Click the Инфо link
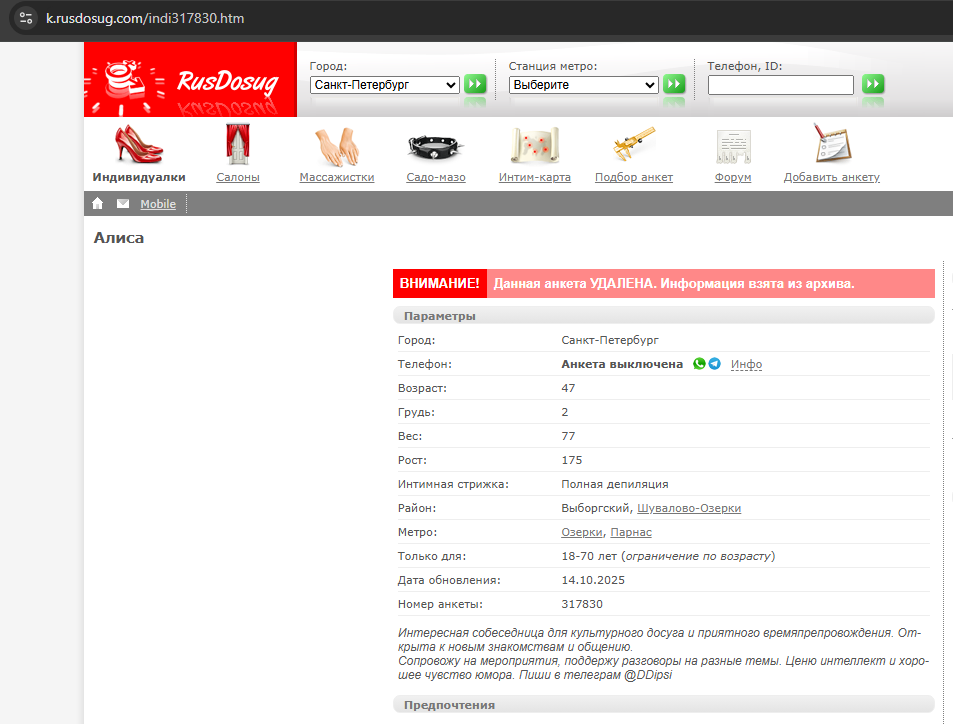953x724 pixels. (746, 365)
